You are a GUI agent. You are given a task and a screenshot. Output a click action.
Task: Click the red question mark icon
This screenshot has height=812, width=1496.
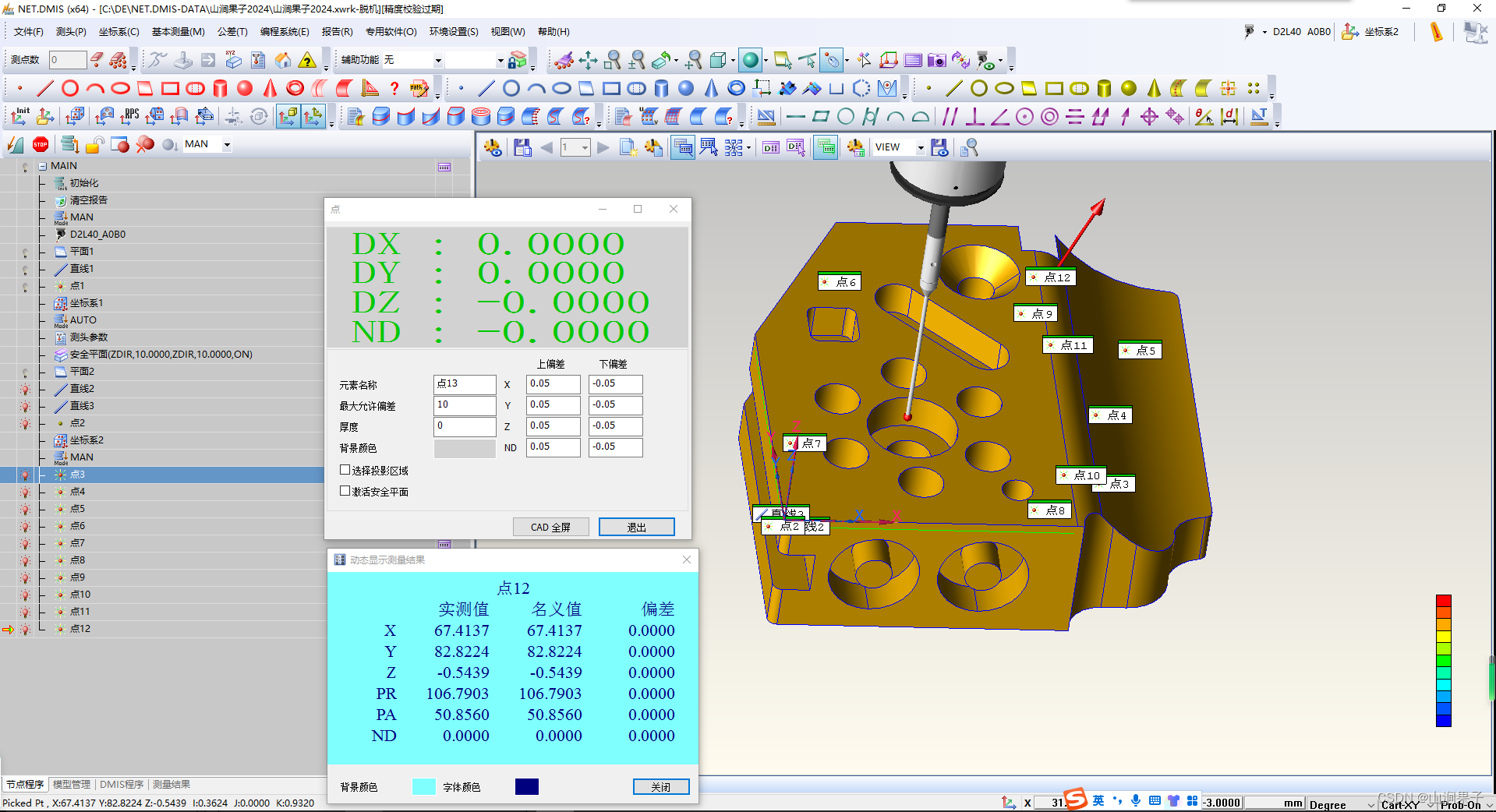click(x=394, y=88)
